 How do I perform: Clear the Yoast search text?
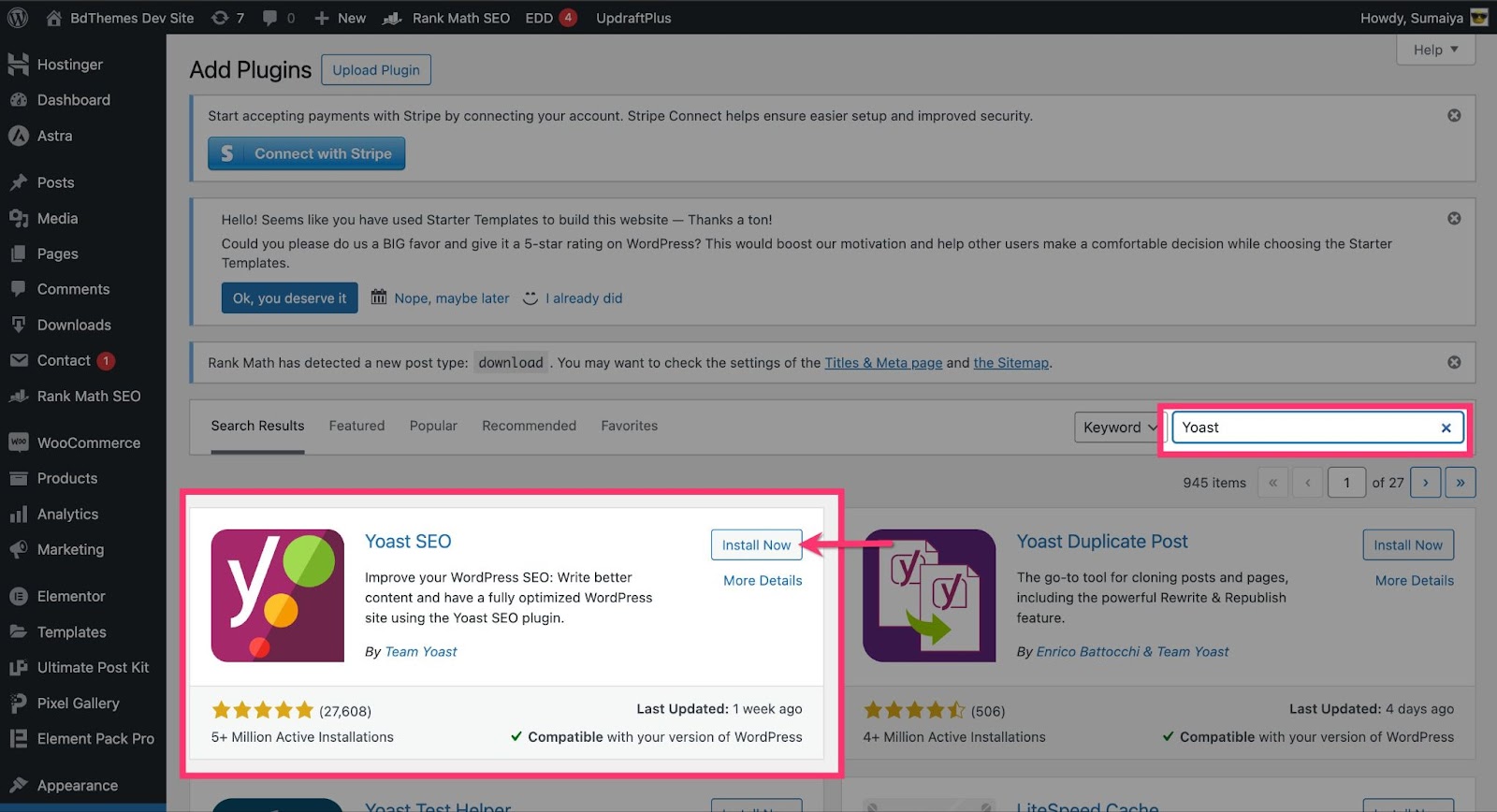(x=1446, y=428)
